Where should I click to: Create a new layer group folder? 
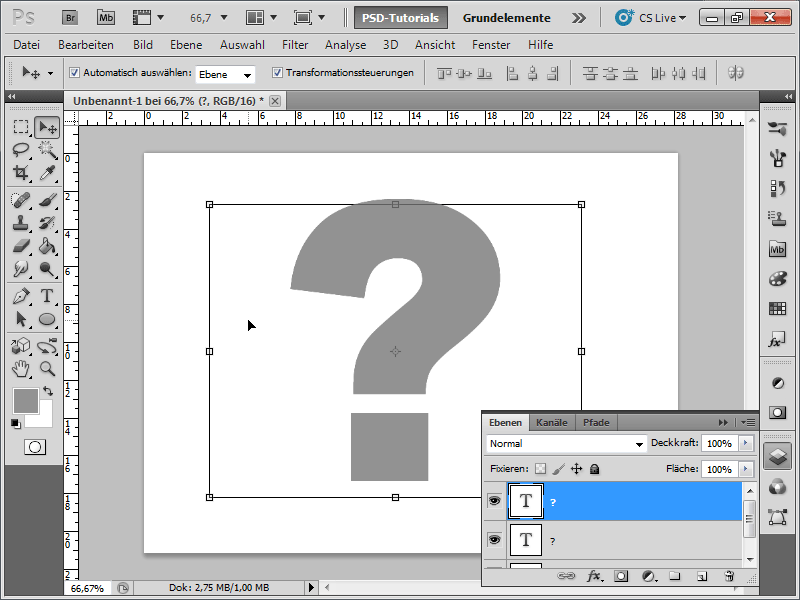click(675, 577)
